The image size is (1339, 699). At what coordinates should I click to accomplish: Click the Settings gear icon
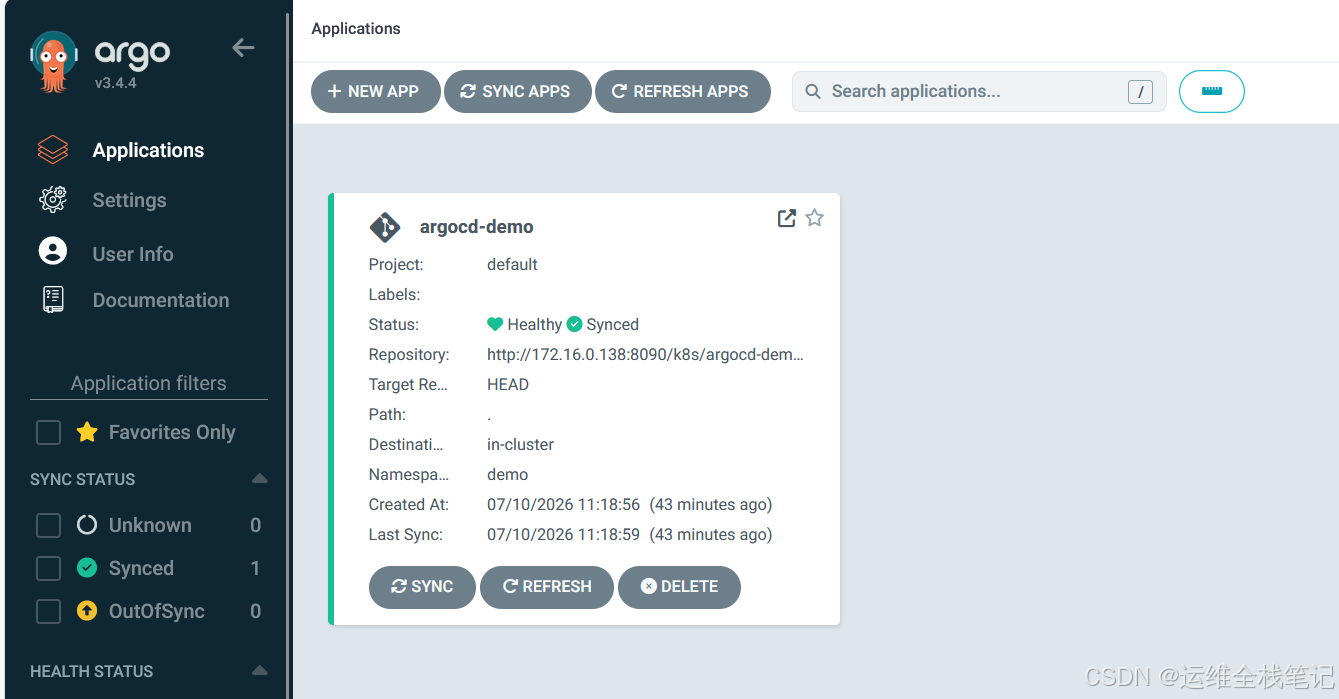(x=53, y=200)
